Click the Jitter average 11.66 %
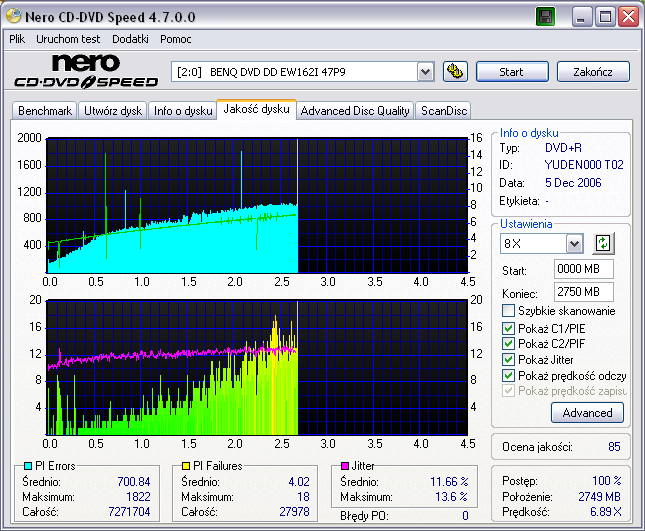 click(x=449, y=482)
